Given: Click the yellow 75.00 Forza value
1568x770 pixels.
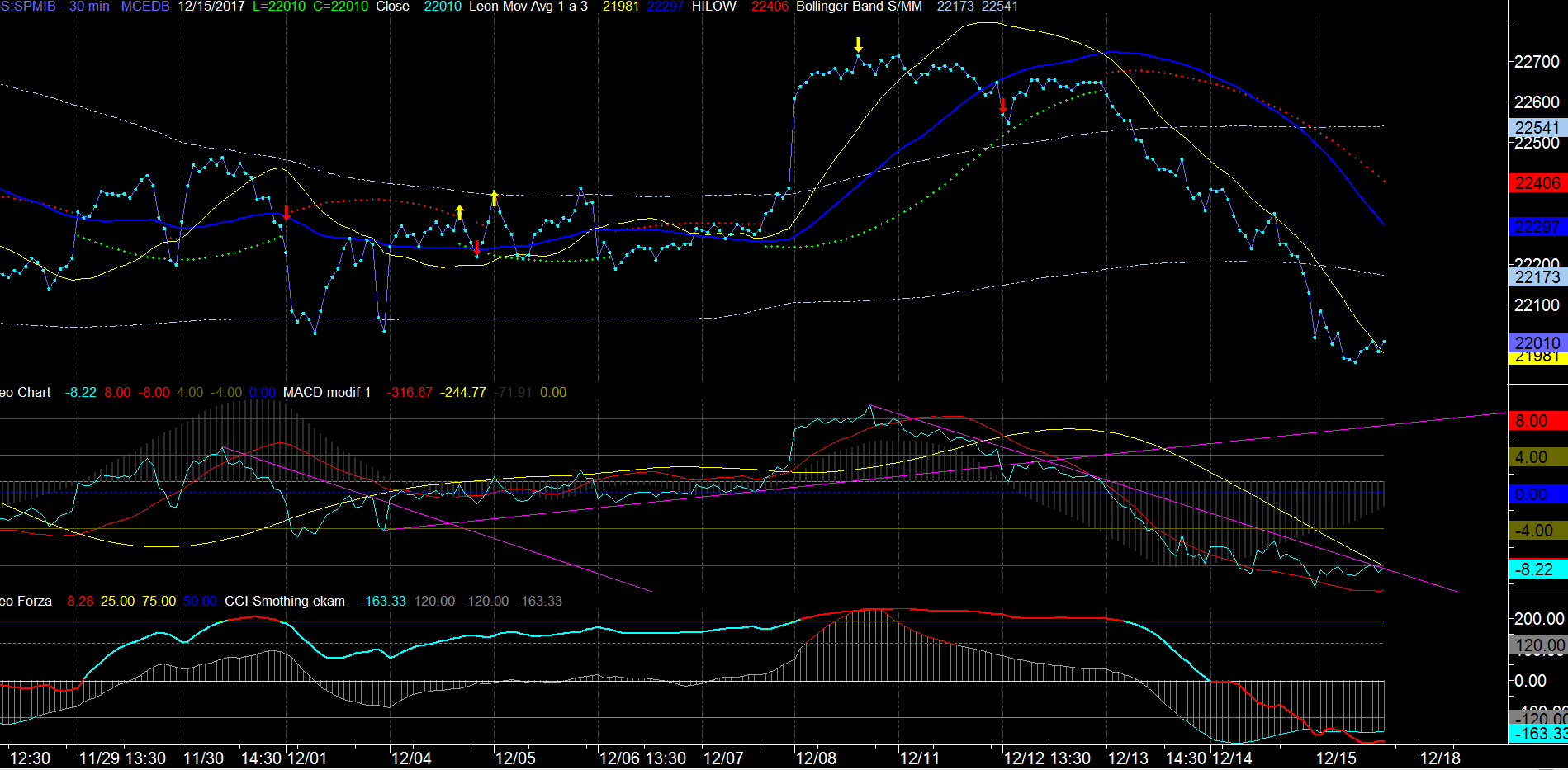Looking at the screenshot, I should [159, 602].
